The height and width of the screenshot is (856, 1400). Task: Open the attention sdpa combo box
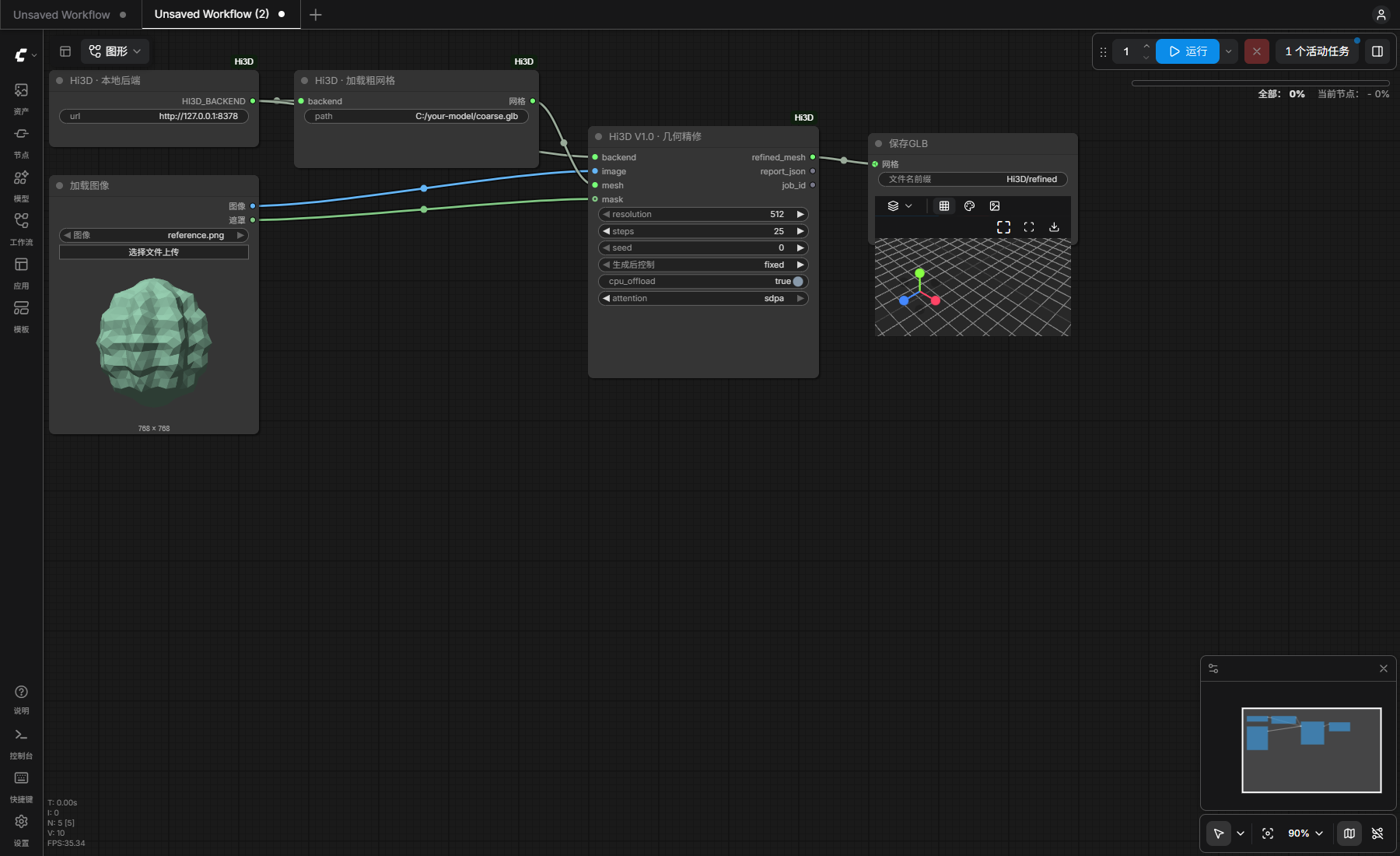pyautogui.click(x=703, y=299)
